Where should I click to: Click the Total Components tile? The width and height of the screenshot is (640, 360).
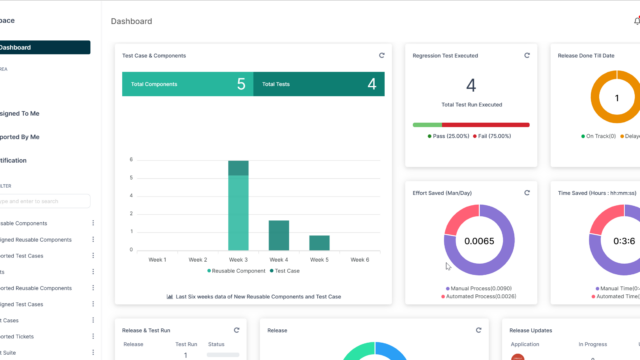tap(188, 84)
